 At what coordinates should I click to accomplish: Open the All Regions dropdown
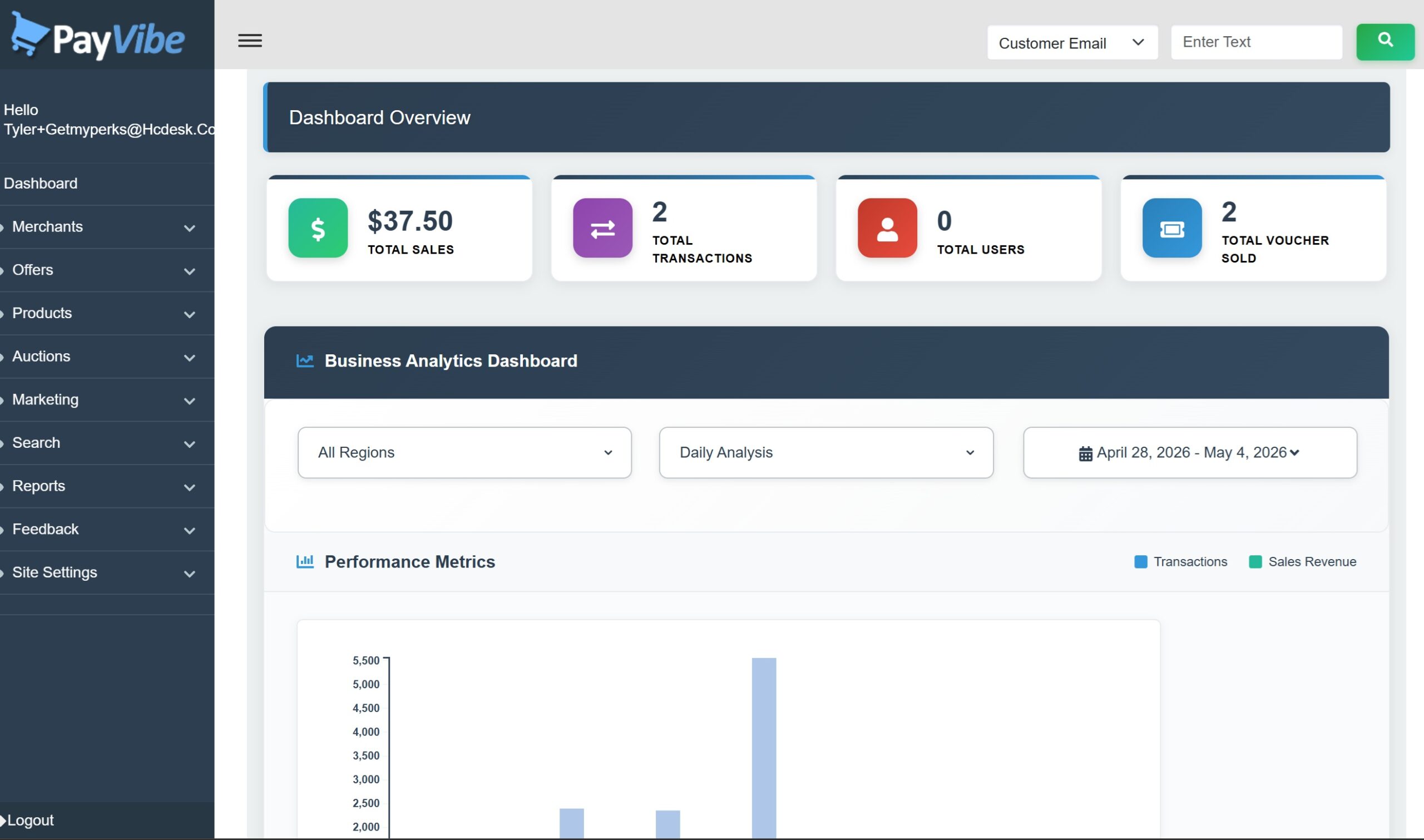(464, 452)
